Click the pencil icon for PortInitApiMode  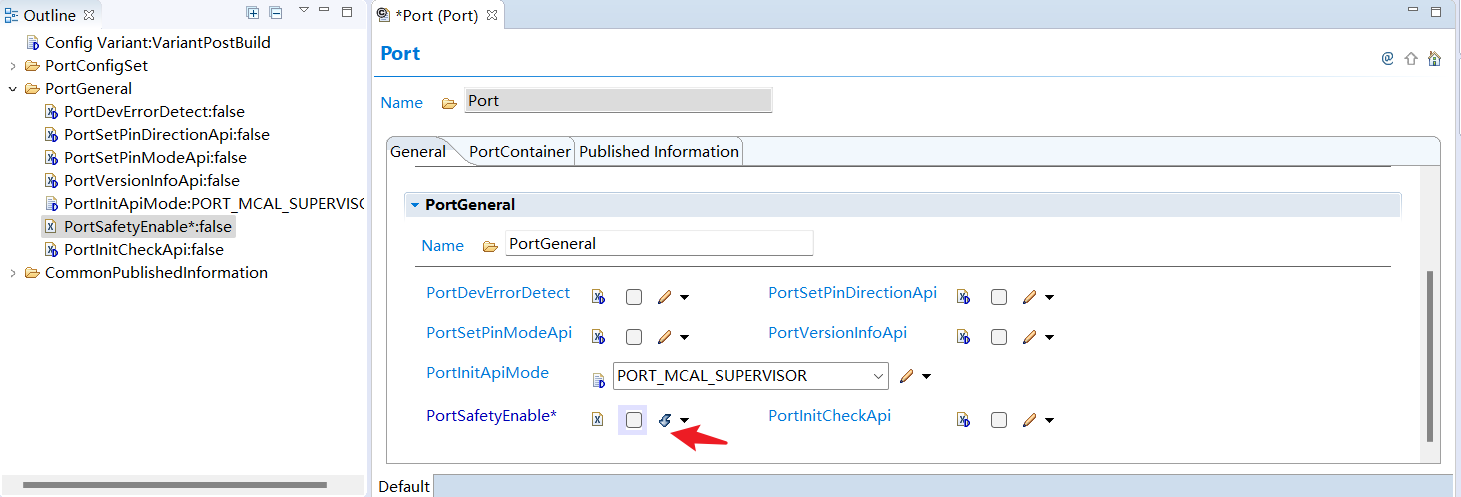pyautogui.click(x=907, y=376)
